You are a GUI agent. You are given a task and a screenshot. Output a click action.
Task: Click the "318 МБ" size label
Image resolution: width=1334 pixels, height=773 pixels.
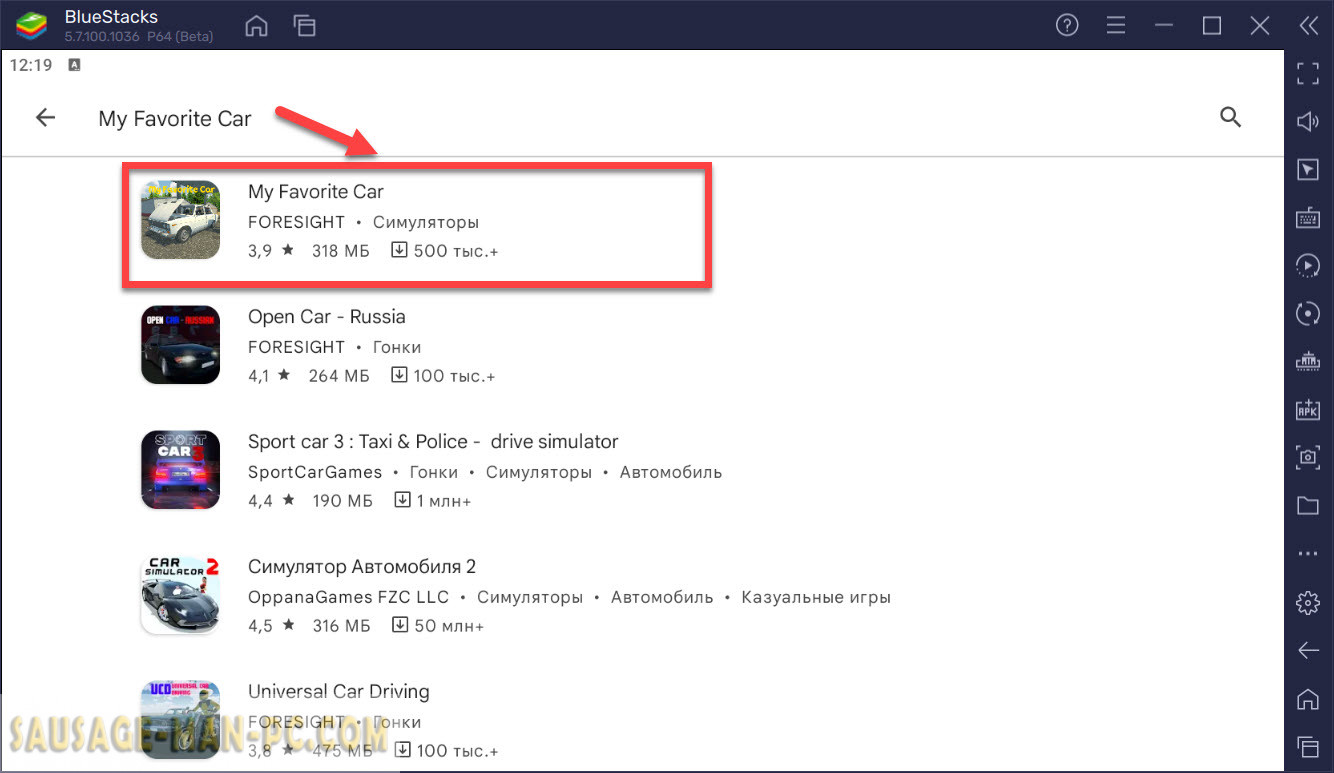pyautogui.click(x=341, y=251)
